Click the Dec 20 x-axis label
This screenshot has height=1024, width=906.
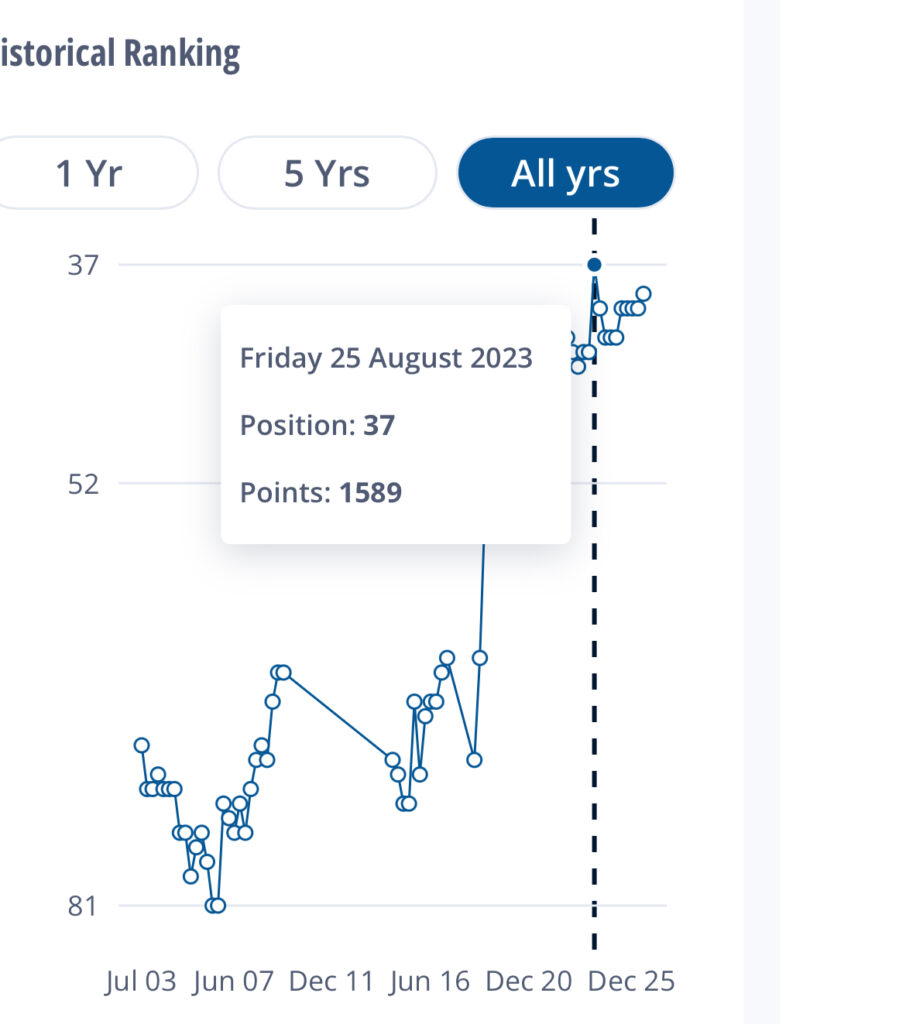(529, 981)
